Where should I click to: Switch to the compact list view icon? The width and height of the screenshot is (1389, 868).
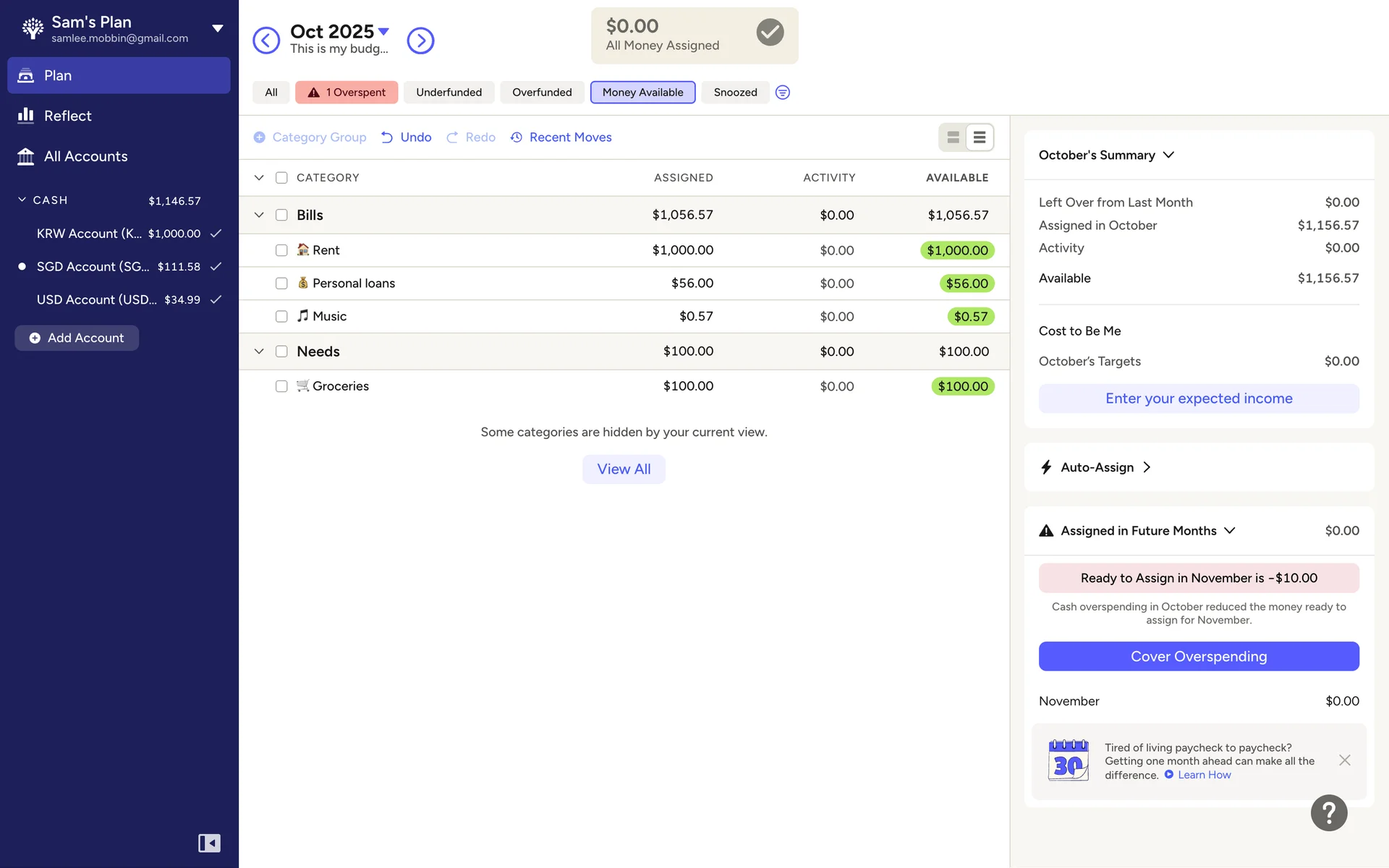979,137
